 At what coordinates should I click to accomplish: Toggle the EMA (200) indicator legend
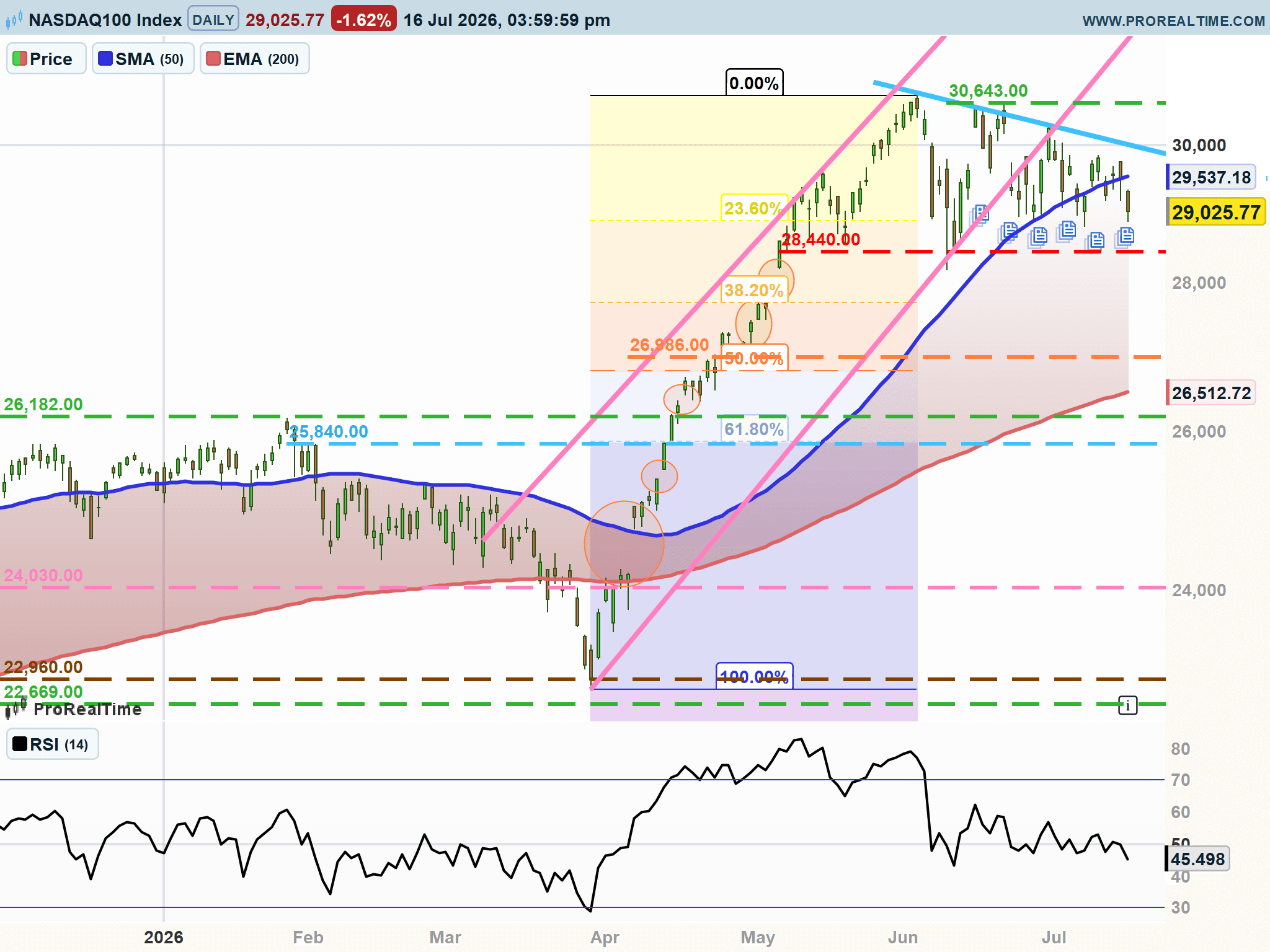tap(255, 59)
